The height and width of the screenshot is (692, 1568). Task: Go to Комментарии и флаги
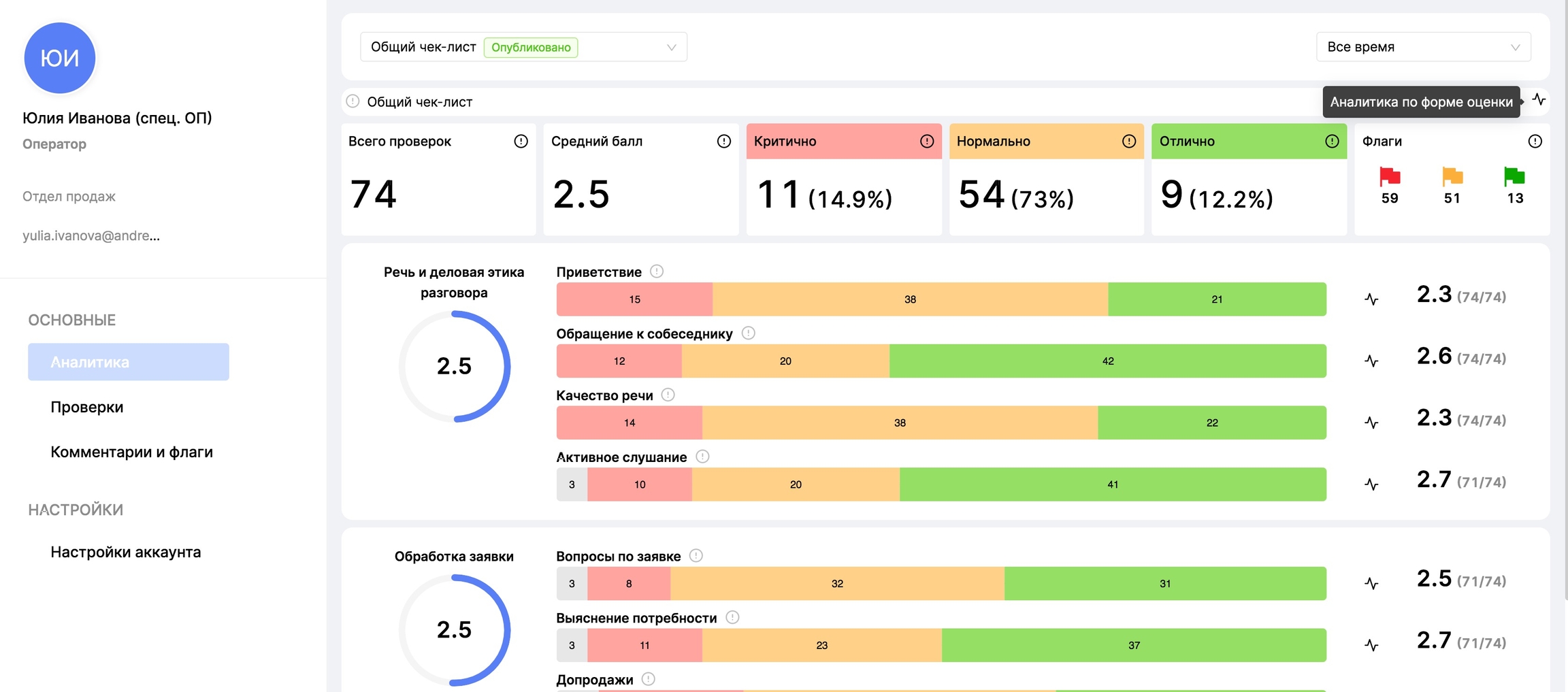[131, 452]
